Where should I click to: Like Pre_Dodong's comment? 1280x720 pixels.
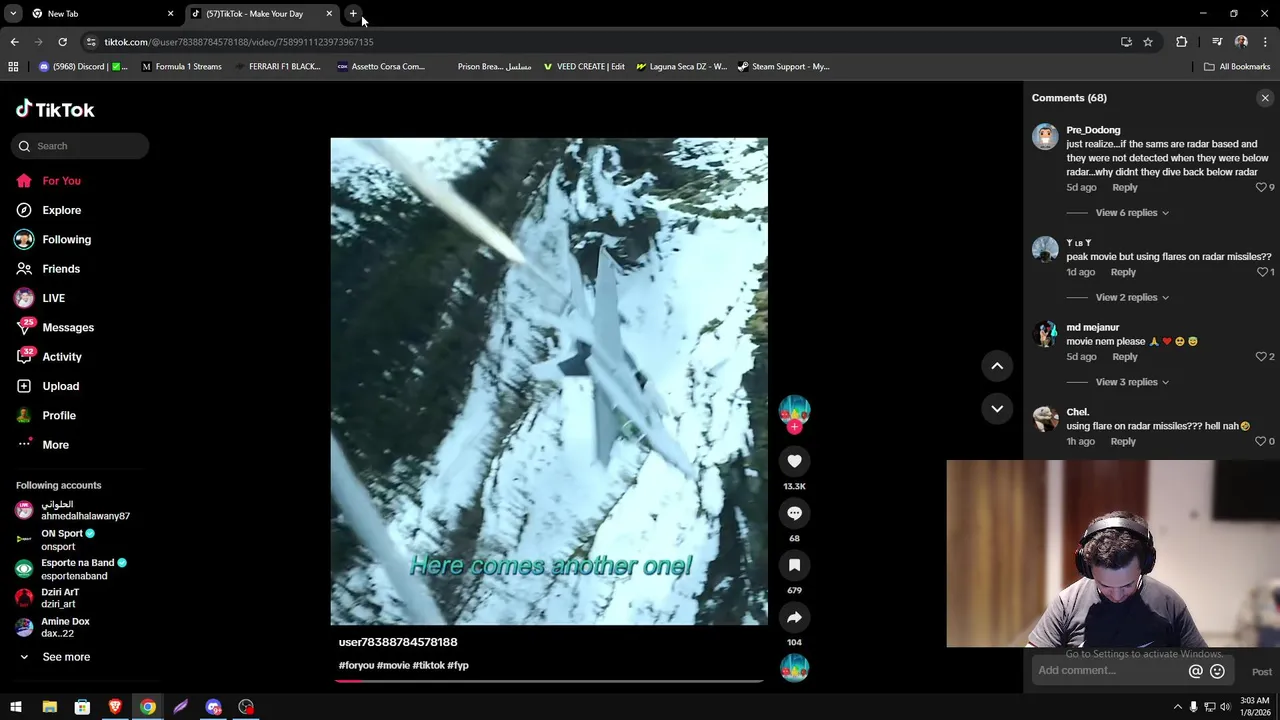(x=1261, y=187)
